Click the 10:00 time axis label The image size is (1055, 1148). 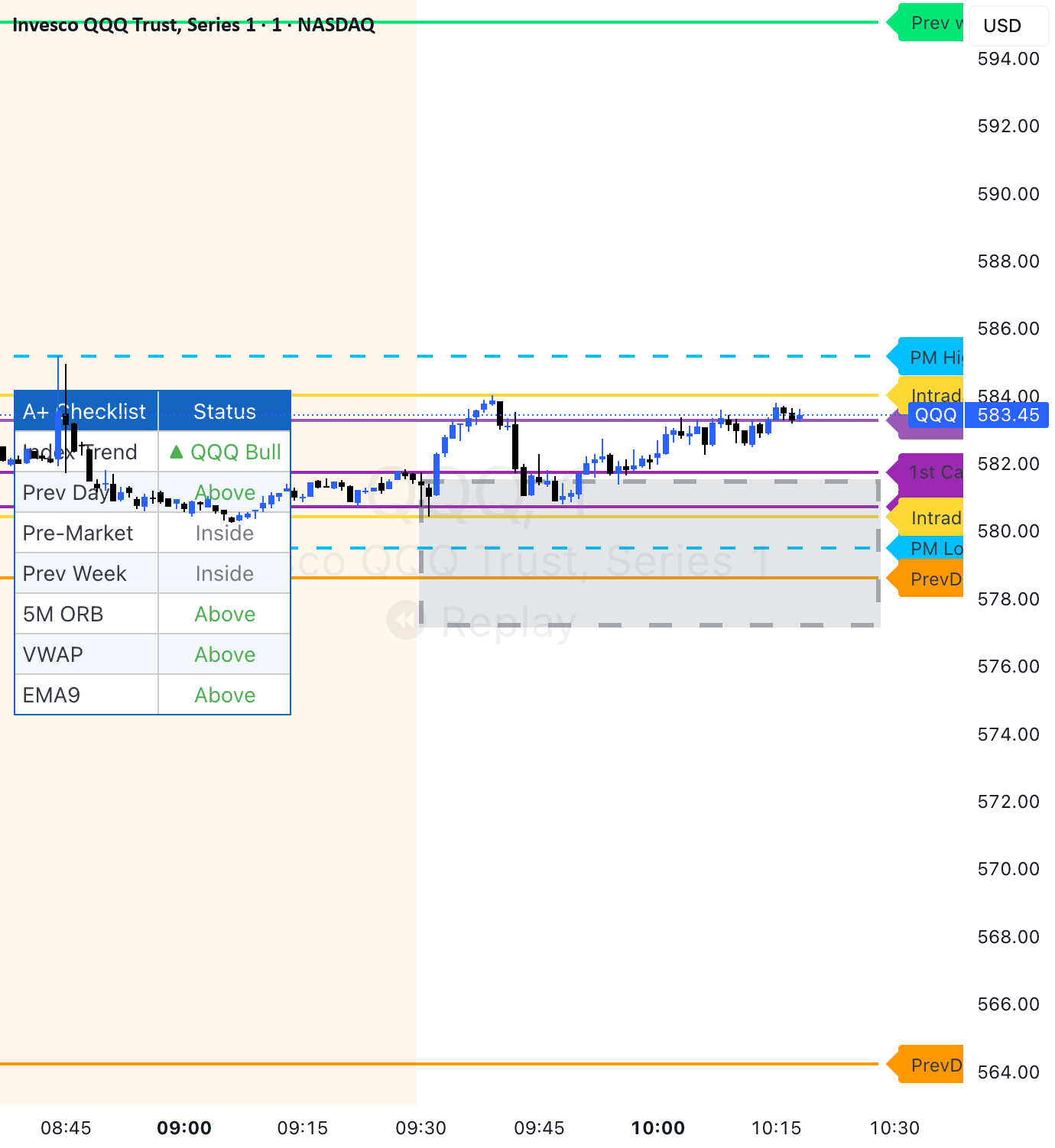coord(658,1128)
